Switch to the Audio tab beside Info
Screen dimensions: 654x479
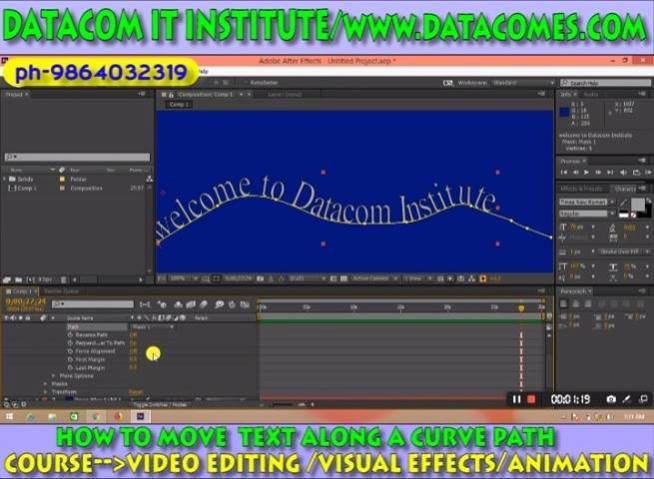(590, 94)
